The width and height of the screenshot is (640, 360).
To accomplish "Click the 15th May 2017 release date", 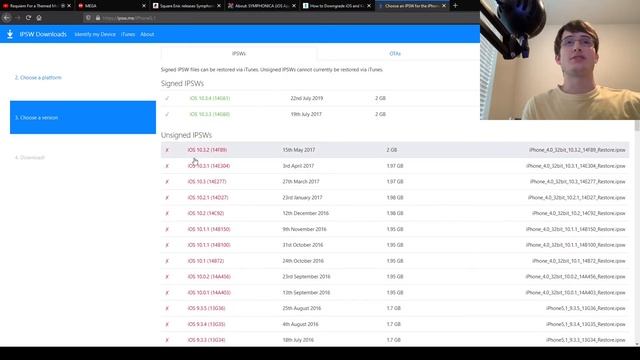I will (299, 150).
